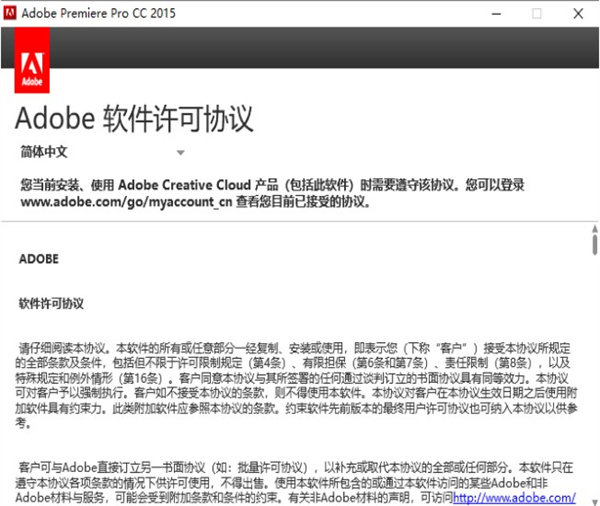This screenshot has width=600, height=506.
Task: Click the Adobe Creative Cloud notice text
Action: [270, 185]
